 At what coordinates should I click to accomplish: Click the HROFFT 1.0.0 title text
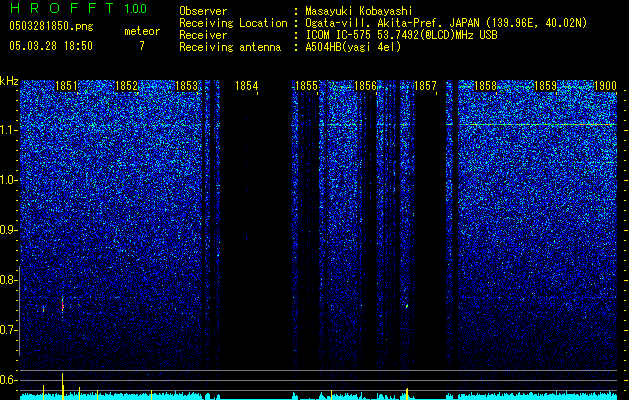78,8
